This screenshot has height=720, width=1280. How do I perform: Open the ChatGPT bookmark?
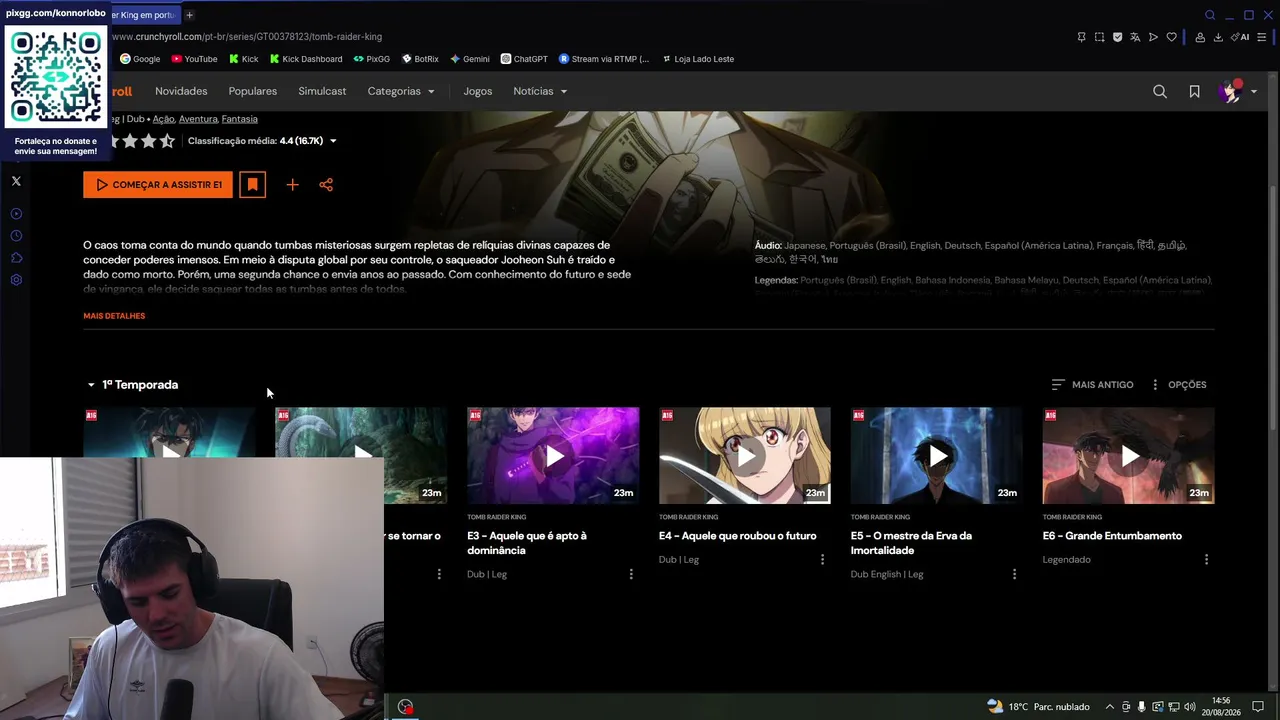pos(524,59)
